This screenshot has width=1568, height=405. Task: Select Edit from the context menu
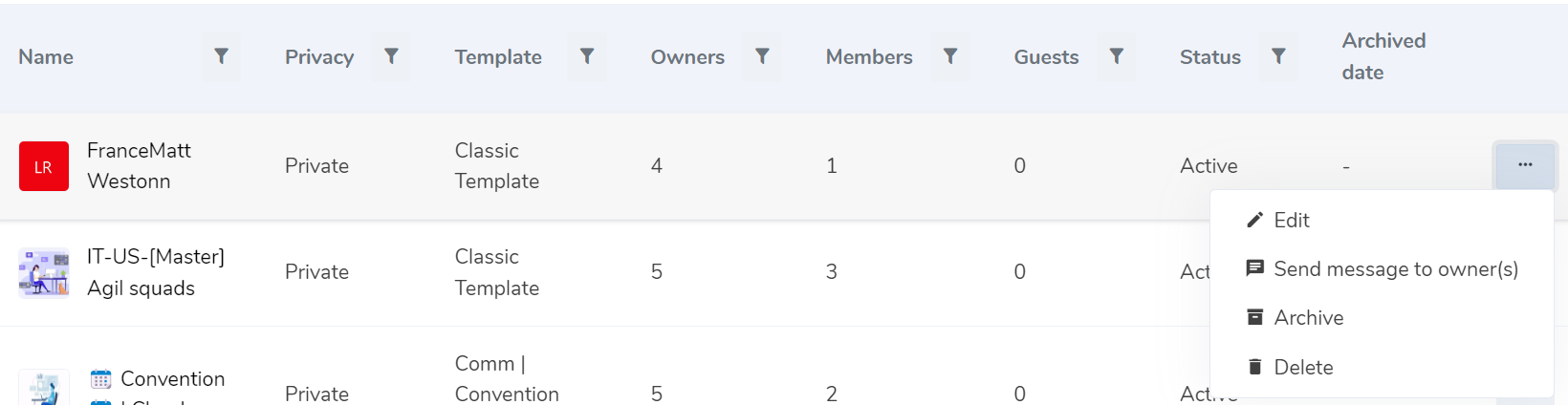pos(1291,221)
